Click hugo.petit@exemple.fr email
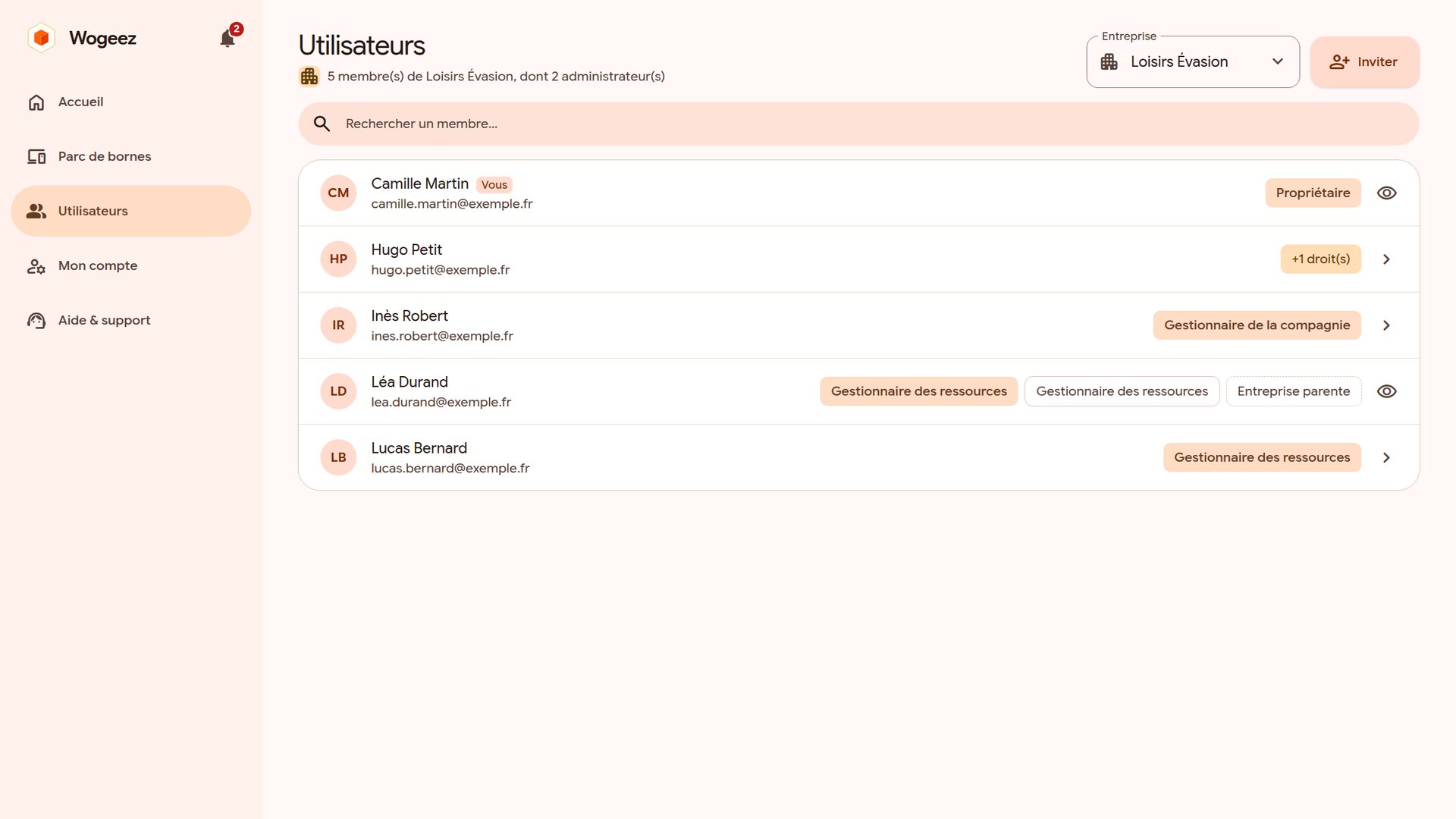 [x=440, y=270]
